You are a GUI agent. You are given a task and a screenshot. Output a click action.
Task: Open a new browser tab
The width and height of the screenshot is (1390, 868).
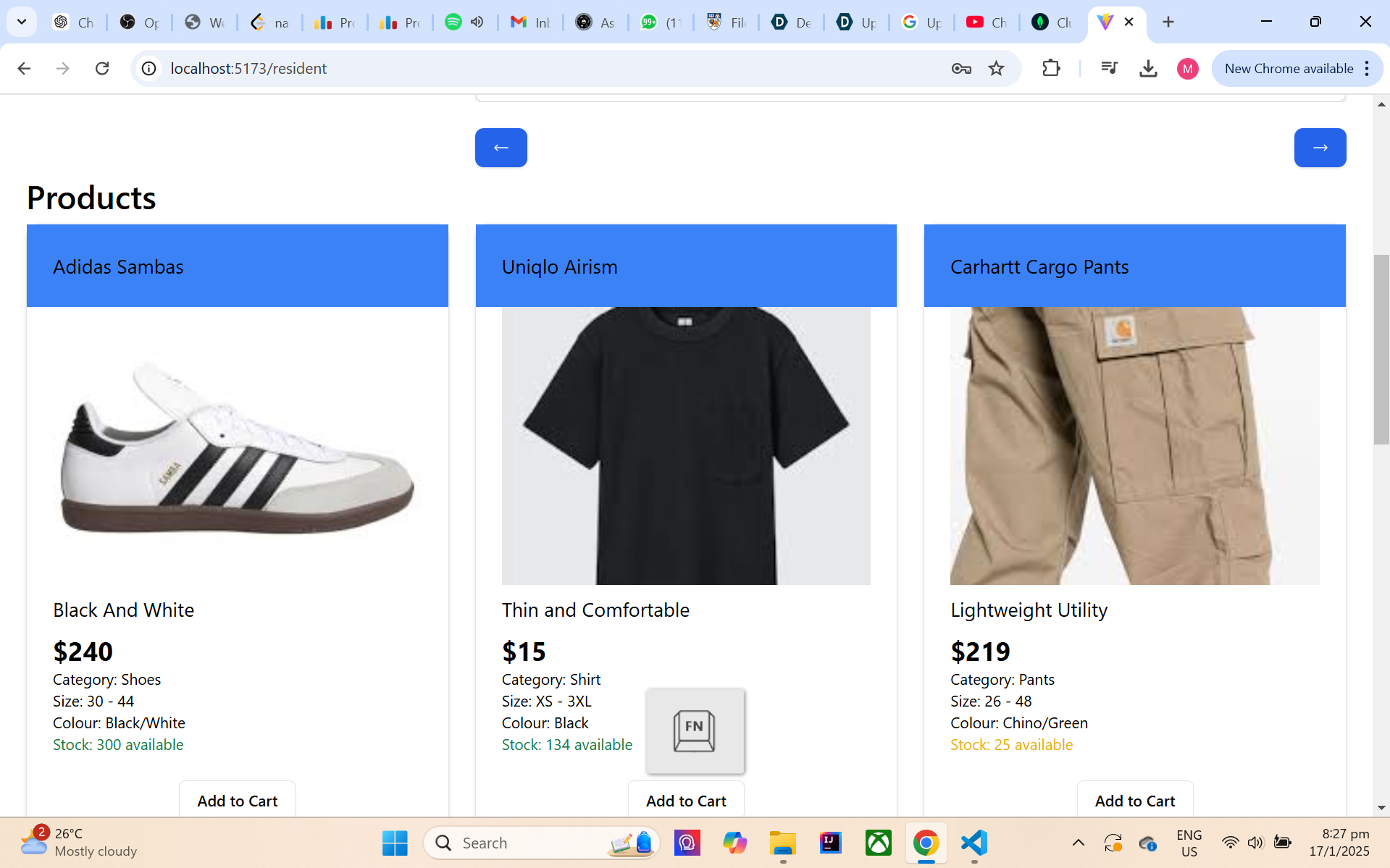pos(1168,22)
